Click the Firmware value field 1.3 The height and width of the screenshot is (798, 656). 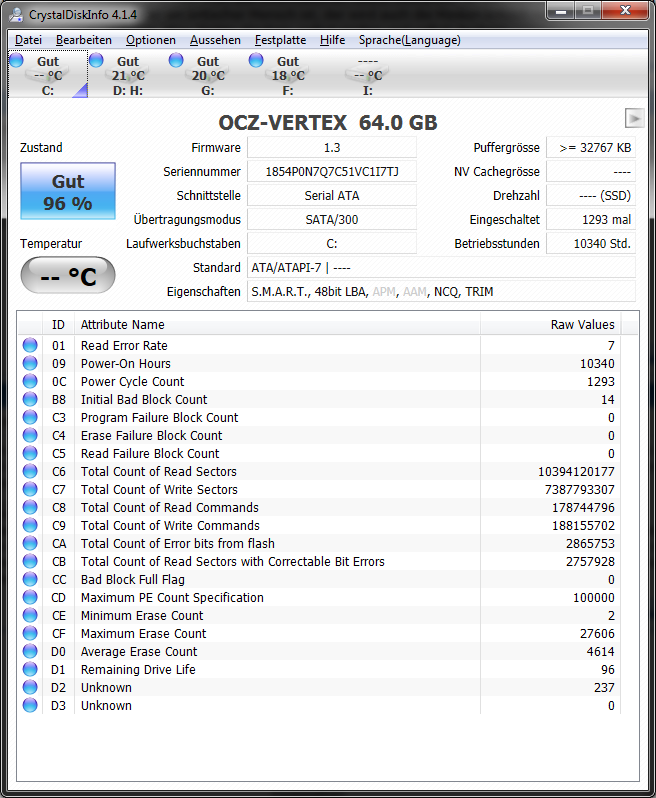pyautogui.click(x=332, y=148)
